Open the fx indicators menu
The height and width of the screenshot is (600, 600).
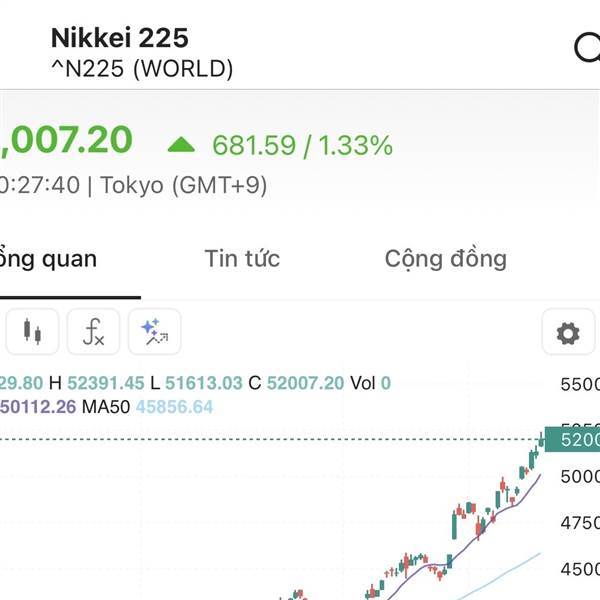(93, 332)
